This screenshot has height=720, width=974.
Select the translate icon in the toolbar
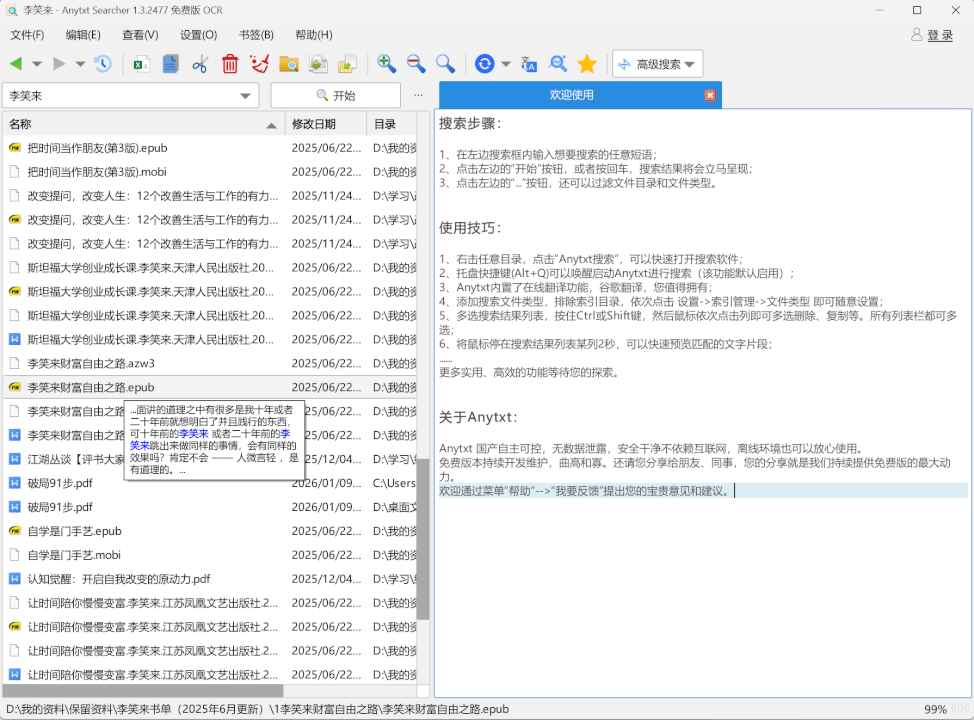[527, 63]
